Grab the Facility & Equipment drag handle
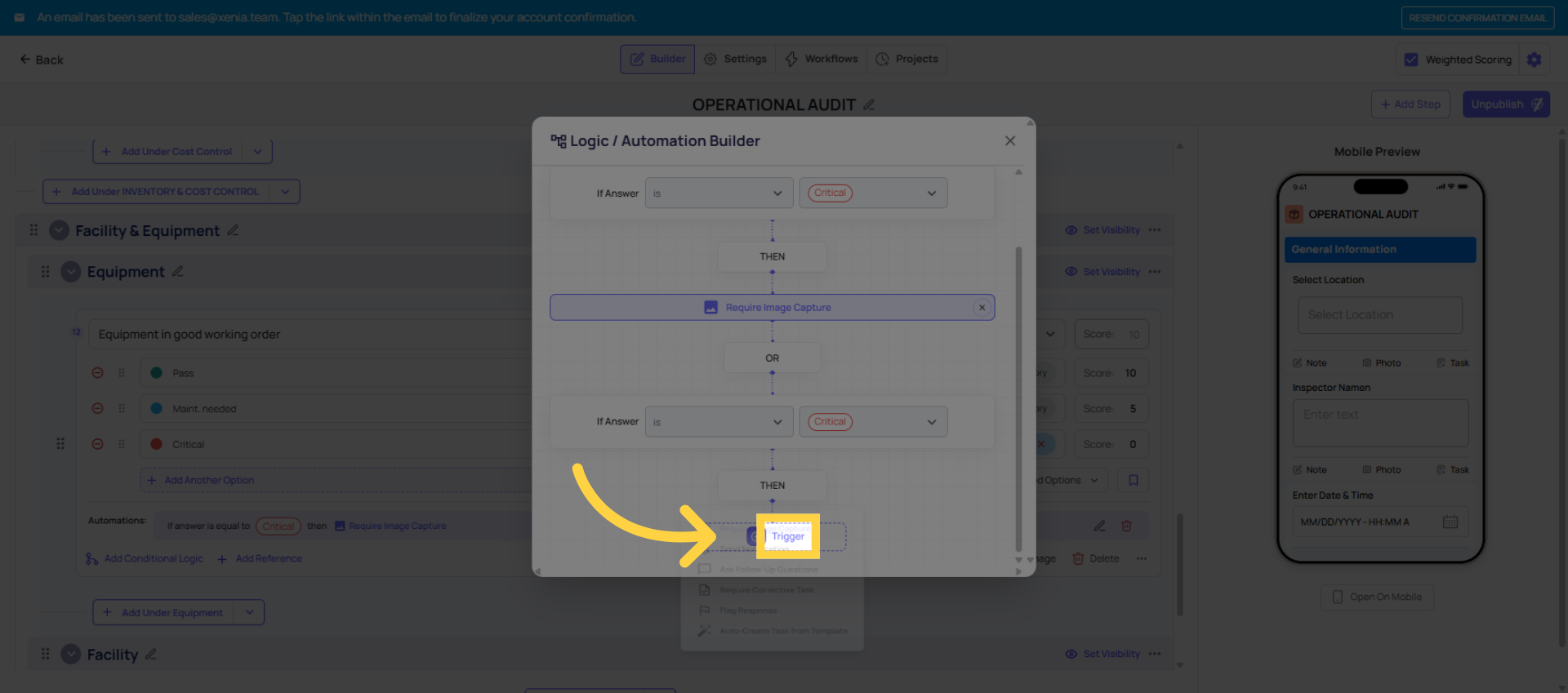 tap(33, 230)
